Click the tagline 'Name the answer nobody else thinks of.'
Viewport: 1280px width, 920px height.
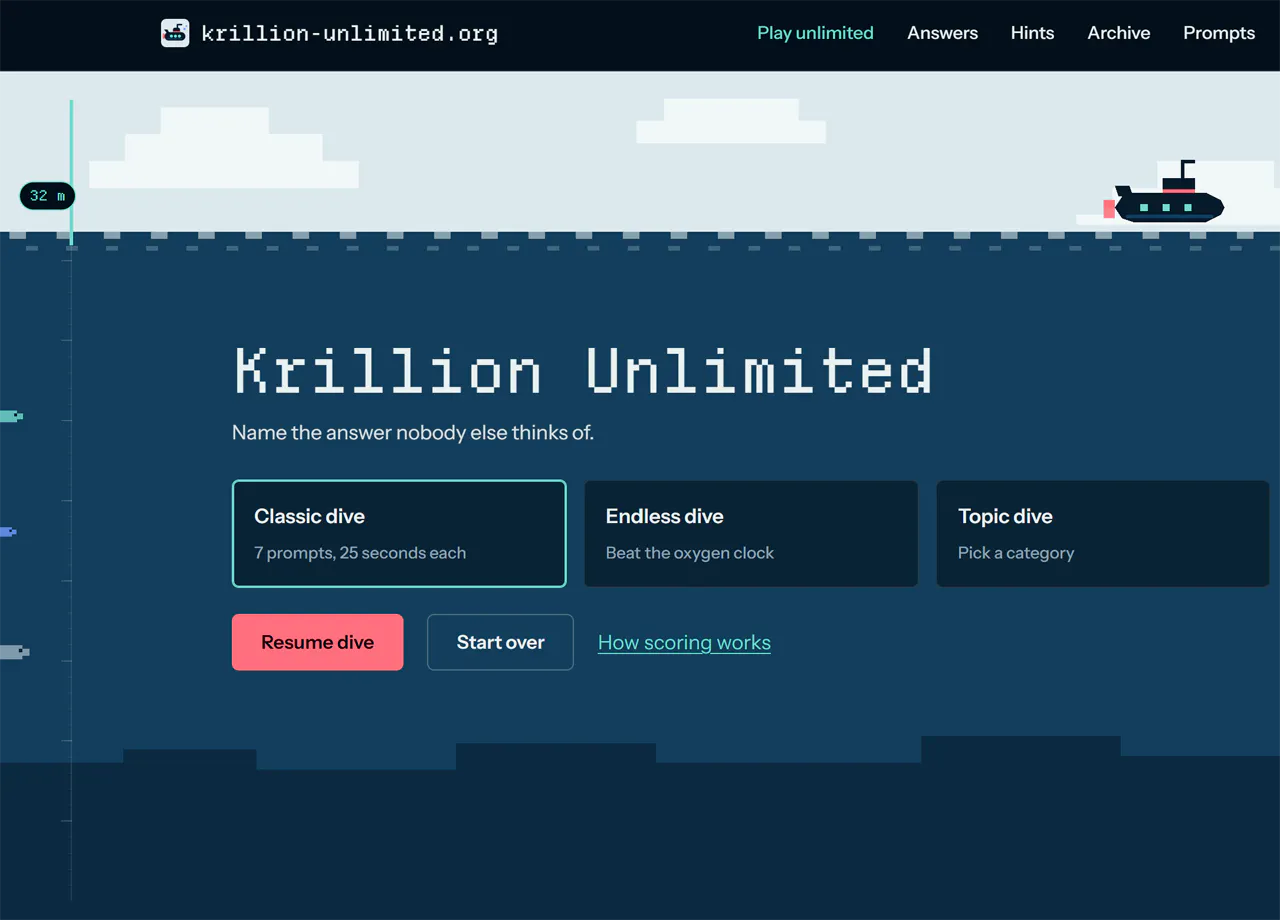[413, 433]
